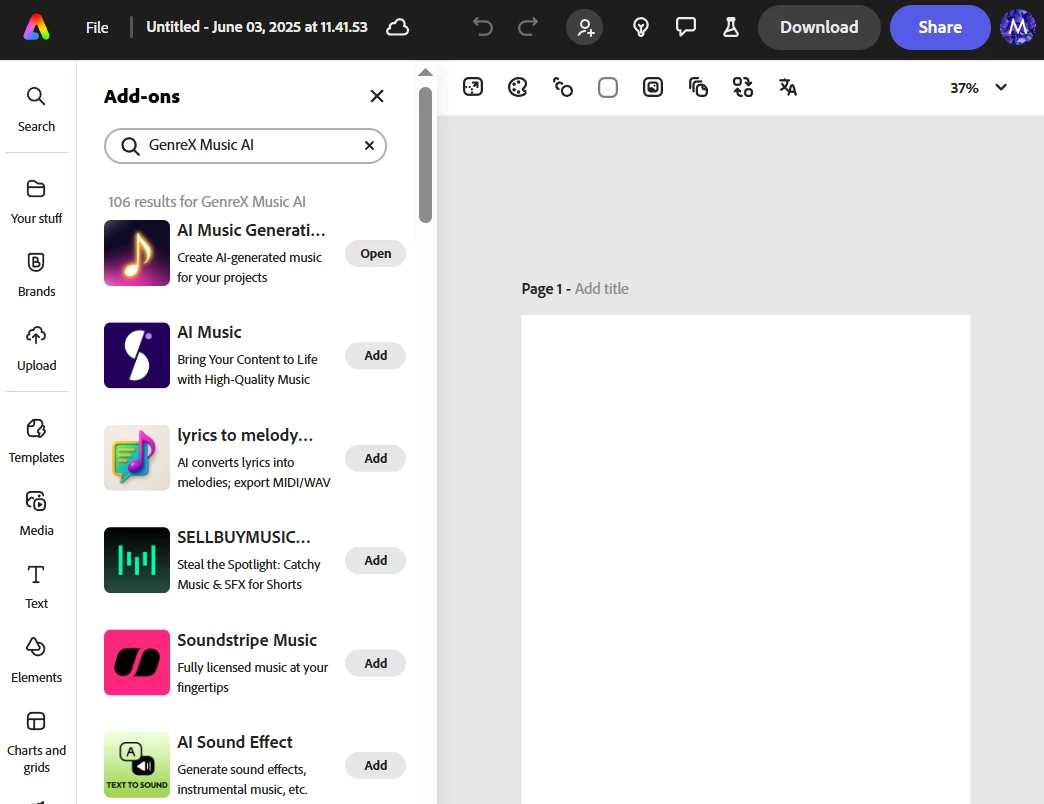Screen dimensions: 1044x804
Task: Add the AI Sound Effect add-on
Action: click(x=376, y=765)
